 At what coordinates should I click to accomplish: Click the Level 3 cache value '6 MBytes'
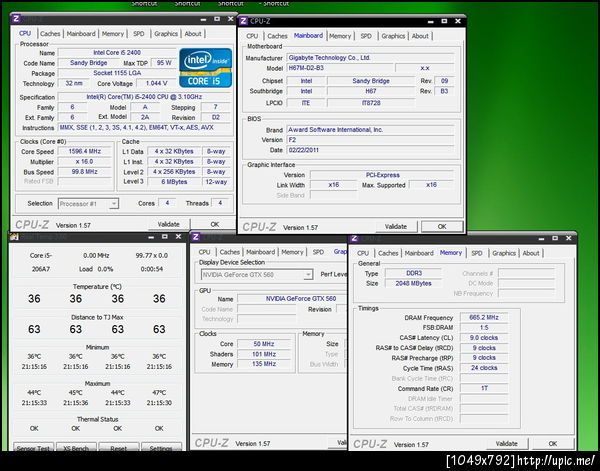[x=174, y=182]
